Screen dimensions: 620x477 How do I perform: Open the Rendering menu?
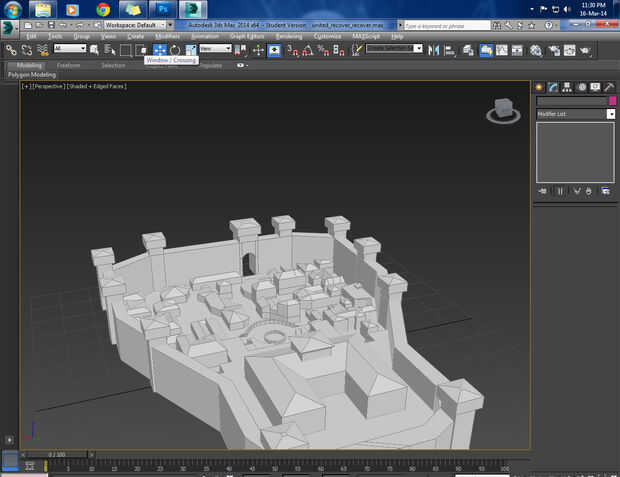(x=289, y=36)
